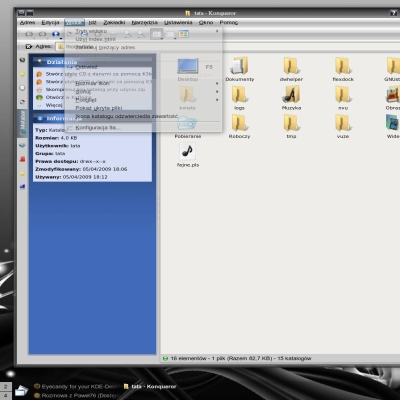Click first 'Stwórz płytę CD' K3b link
The image size is (400, 400).
tap(99, 74)
